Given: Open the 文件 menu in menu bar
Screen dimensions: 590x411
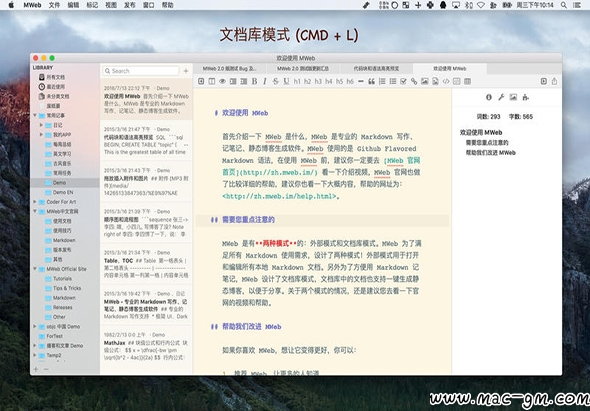Looking at the screenshot, I should click(54, 5).
